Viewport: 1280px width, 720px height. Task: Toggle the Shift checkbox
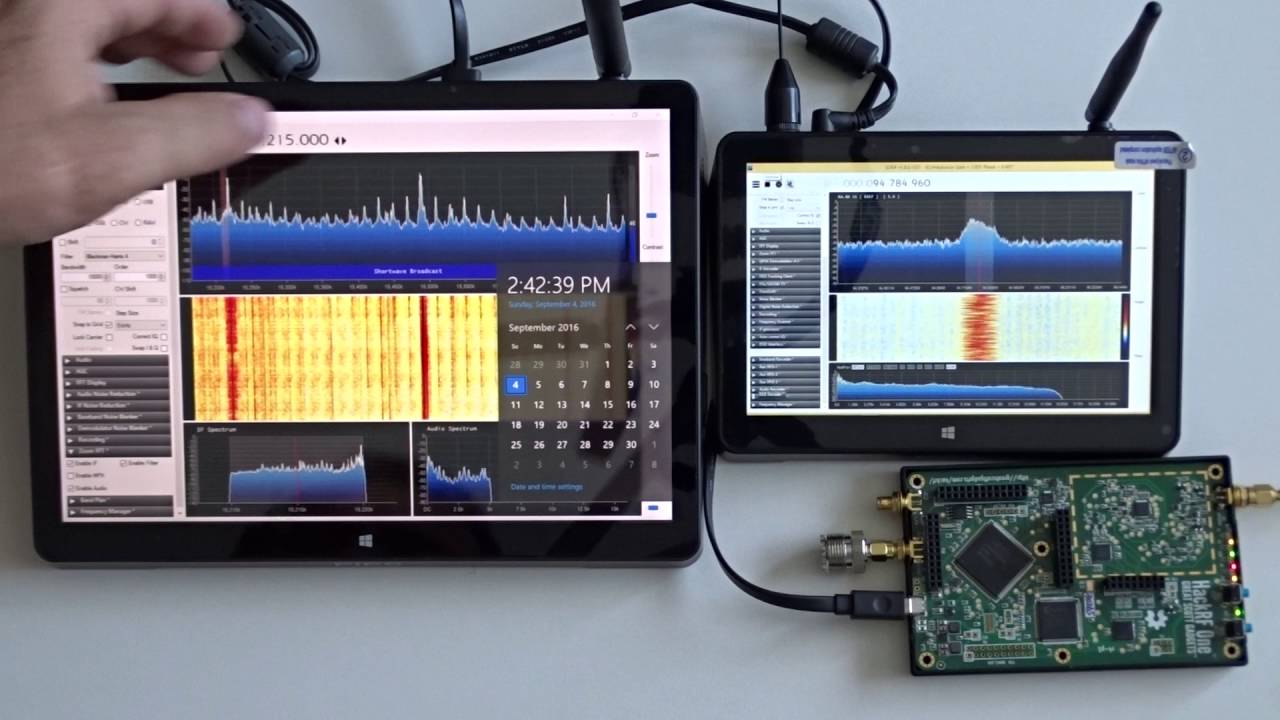point(63,241)
